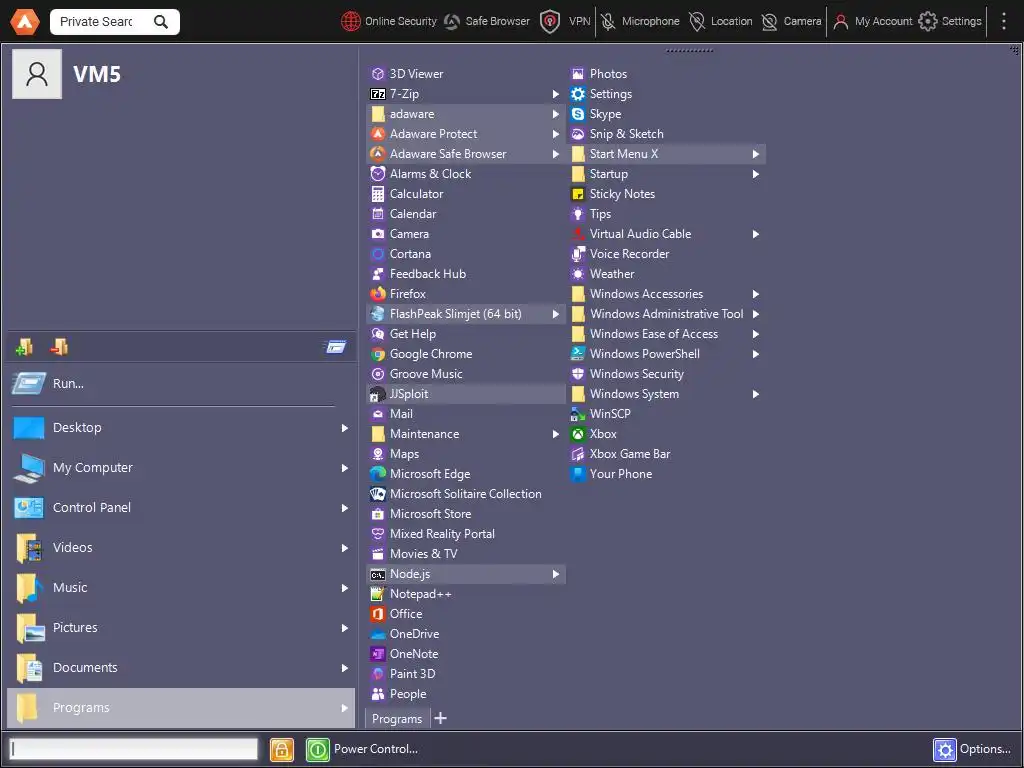Screen dimensions: 1024x768
Task: Expand the adaware folder arrow
Action: click(x=556, y=114)
